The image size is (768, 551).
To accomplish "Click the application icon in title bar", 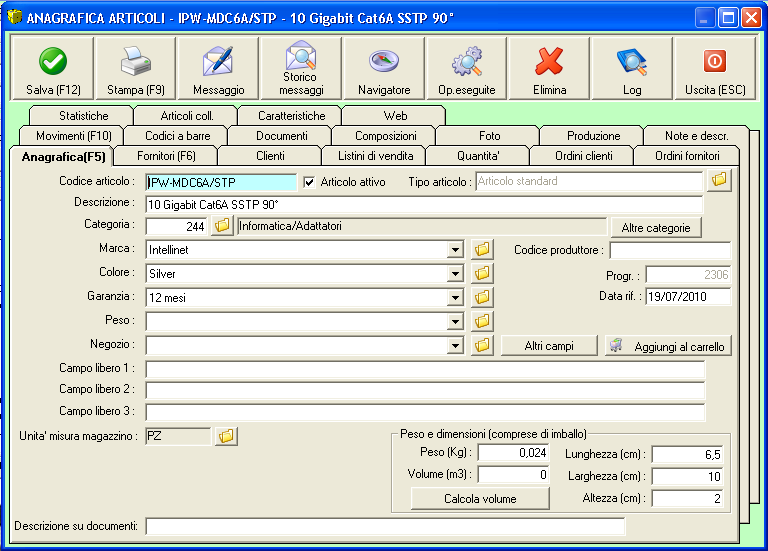I will pos(15,17).
